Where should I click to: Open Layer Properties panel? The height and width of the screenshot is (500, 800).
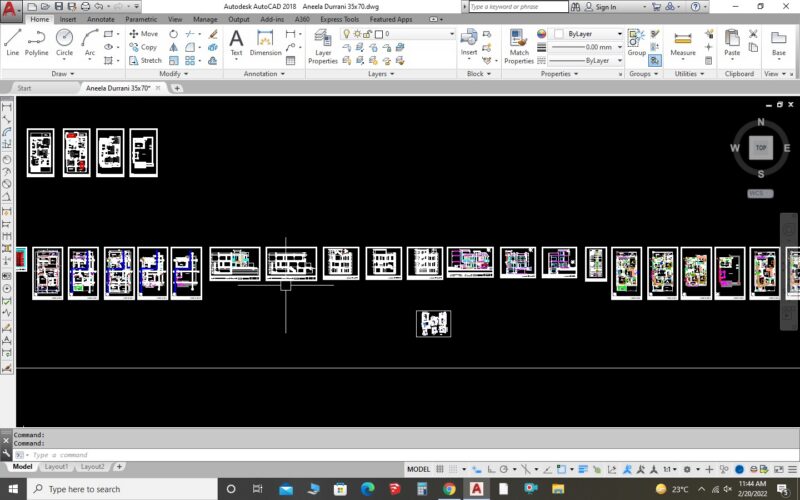[x=322, y=46]
